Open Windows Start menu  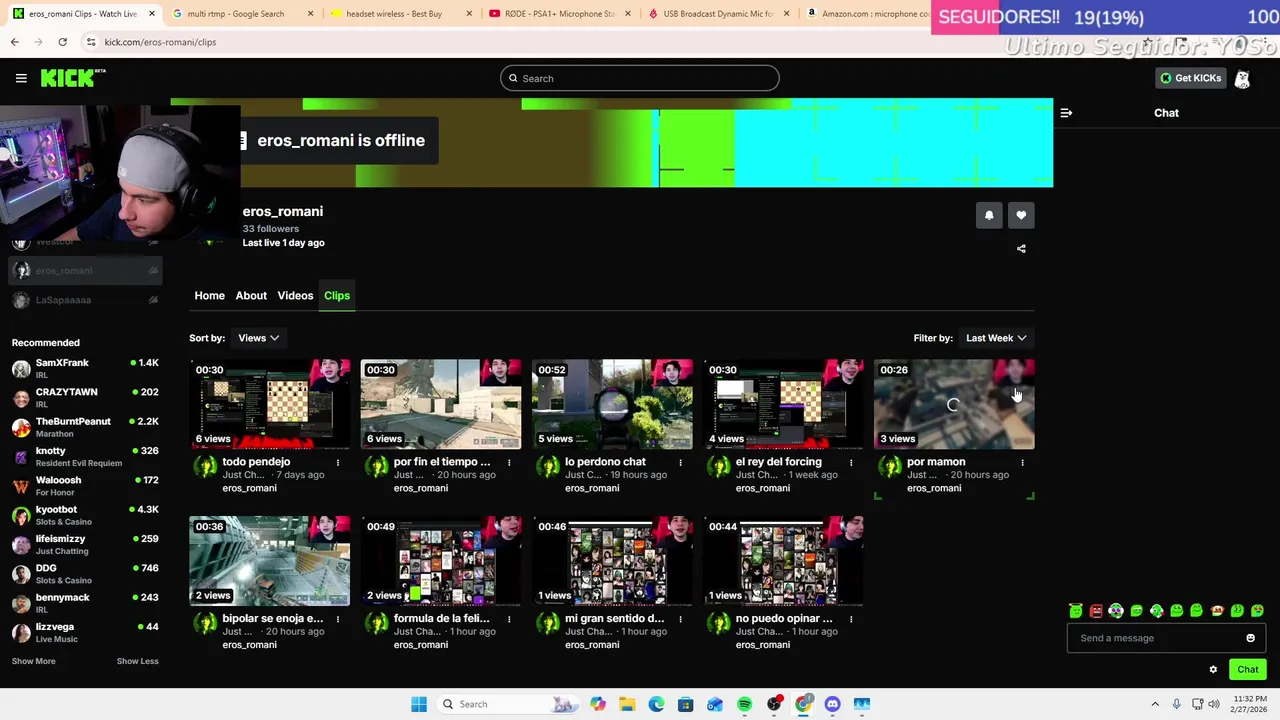click(x=419, y=704)
